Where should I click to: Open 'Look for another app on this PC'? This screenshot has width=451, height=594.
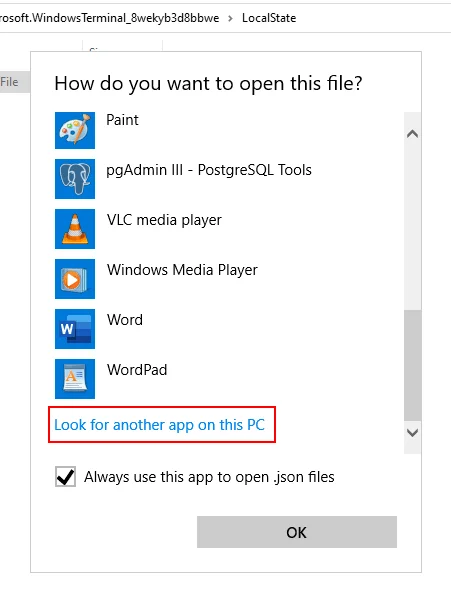(x=159, y=425)
